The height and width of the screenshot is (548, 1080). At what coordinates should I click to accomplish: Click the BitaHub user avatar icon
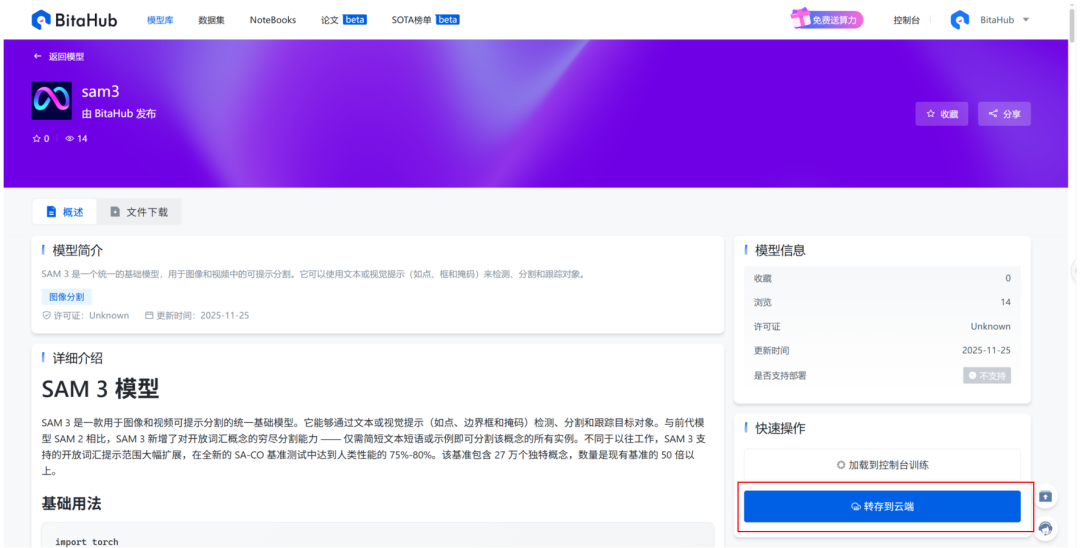(x=959, y=20)
